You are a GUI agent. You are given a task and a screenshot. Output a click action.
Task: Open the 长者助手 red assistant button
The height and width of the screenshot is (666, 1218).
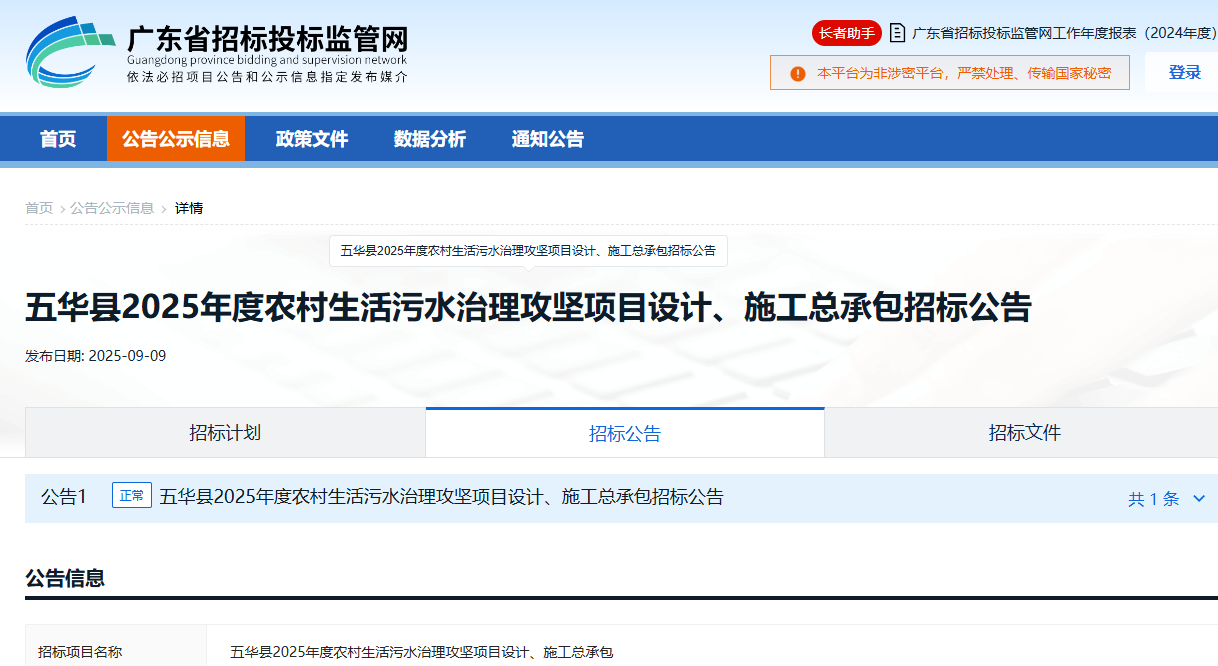pyautogui.click(x=845, y=33)
